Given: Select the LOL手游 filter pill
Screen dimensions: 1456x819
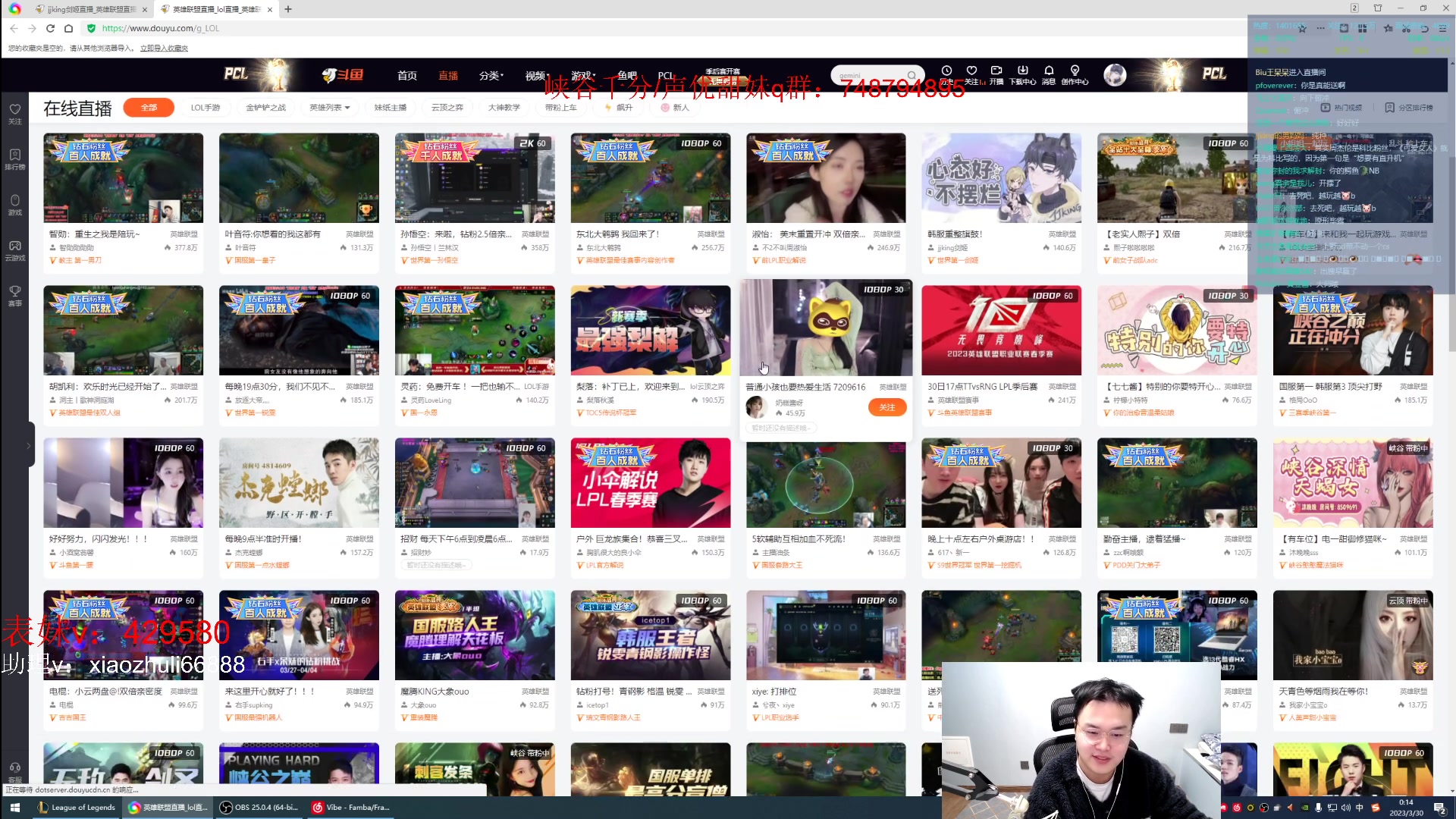Looking at the screenshot, I should click(206, 108).
